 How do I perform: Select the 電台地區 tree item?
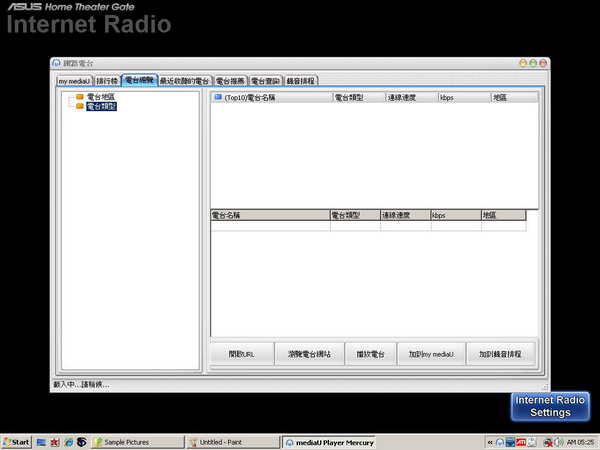click(x=101, y=97)
